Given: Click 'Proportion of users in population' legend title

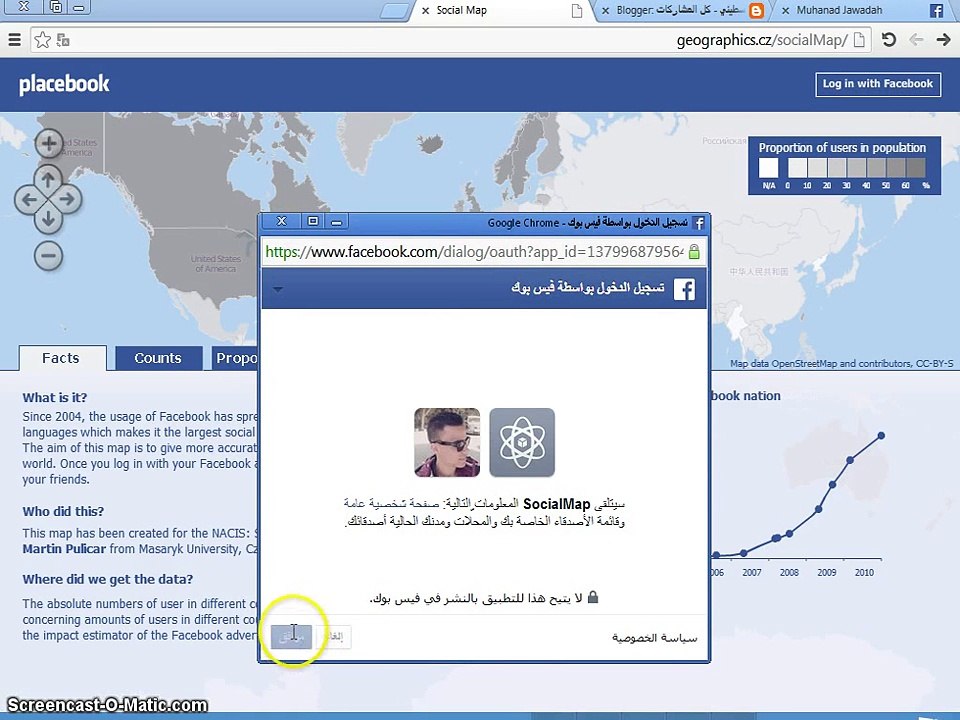Looking at the screenshot, I should [x=842, y=148].
